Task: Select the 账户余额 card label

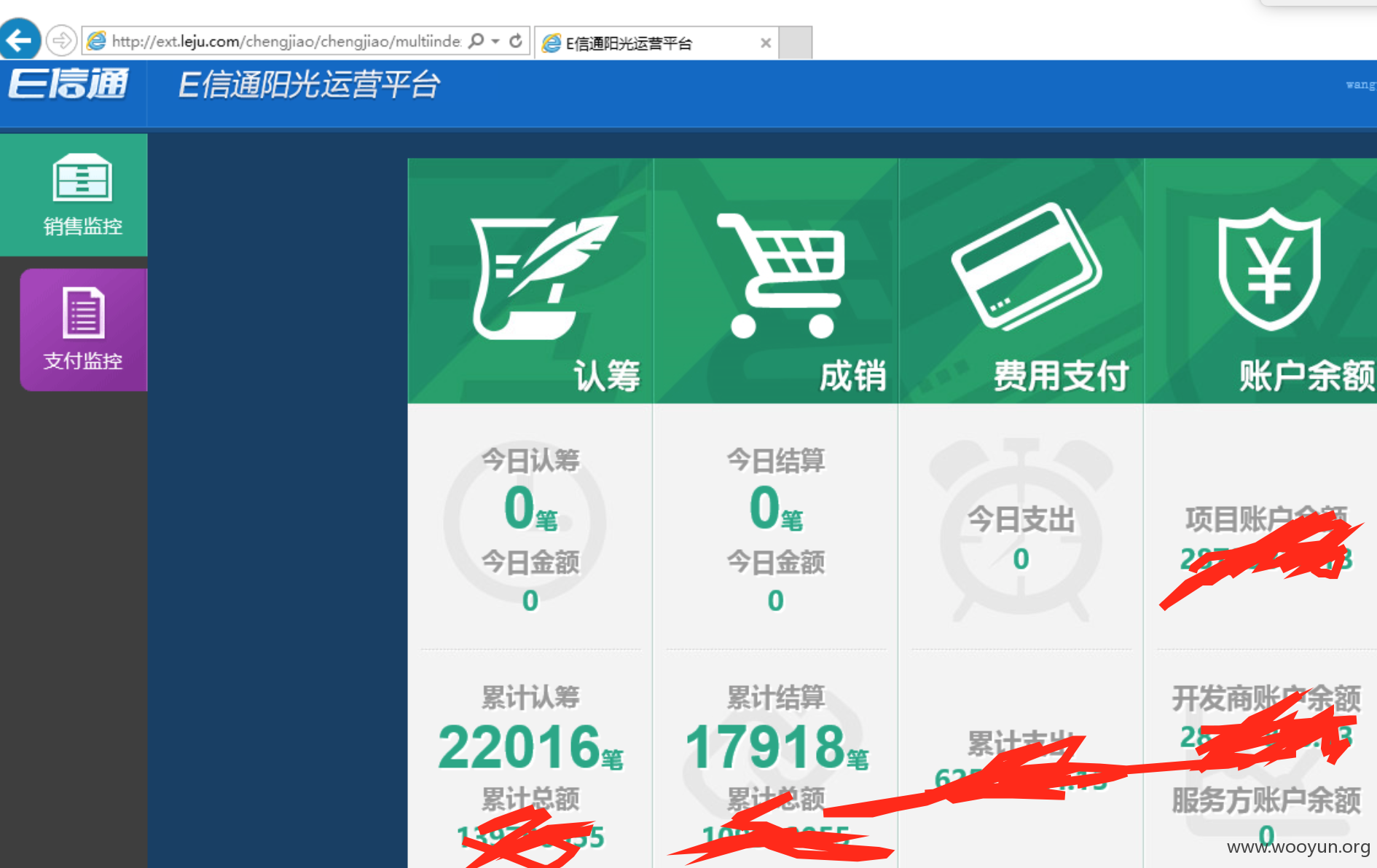Action: pos(1307,376)
